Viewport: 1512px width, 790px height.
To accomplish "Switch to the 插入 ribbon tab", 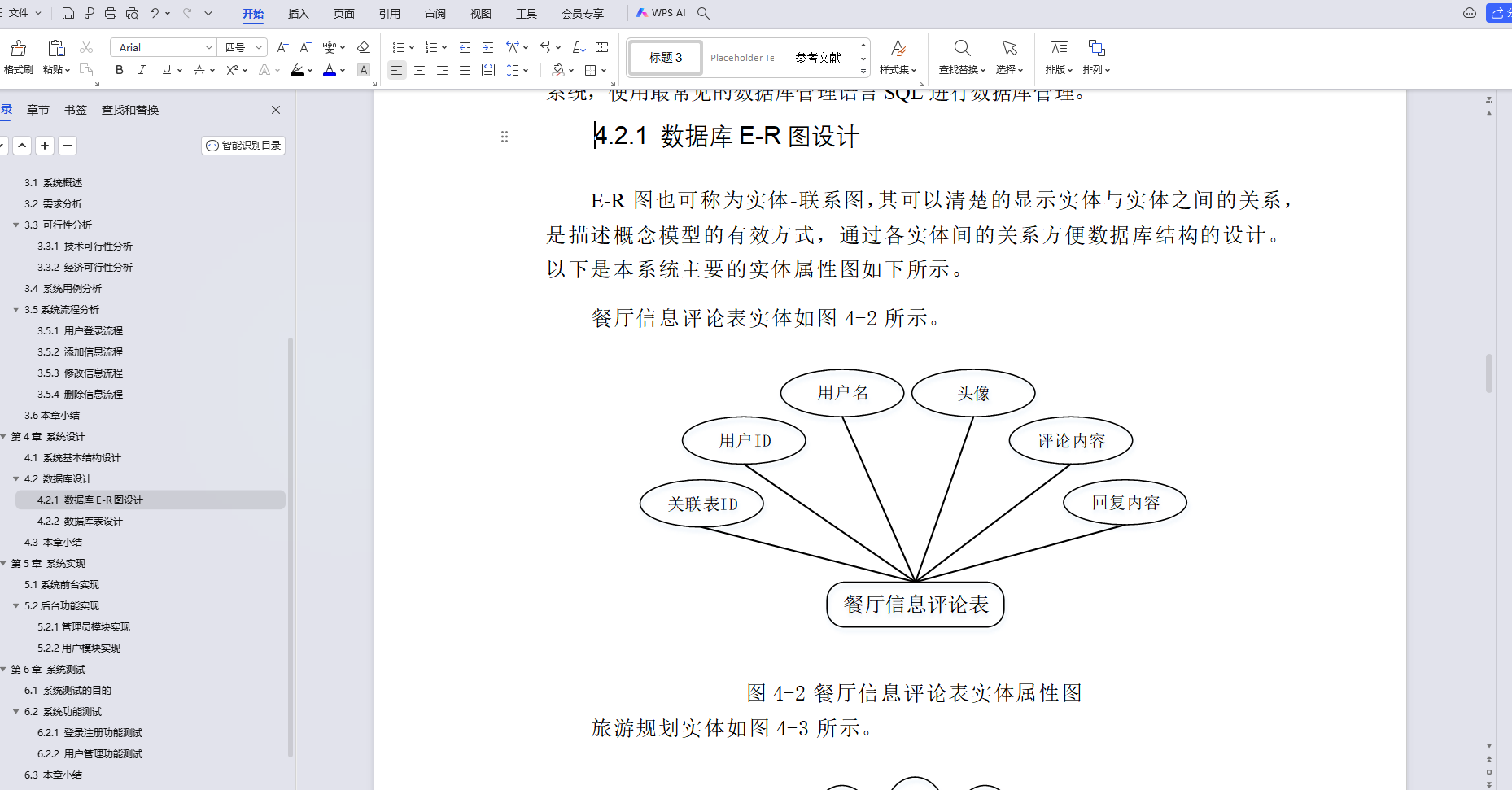I will click(x=299, y=14).
